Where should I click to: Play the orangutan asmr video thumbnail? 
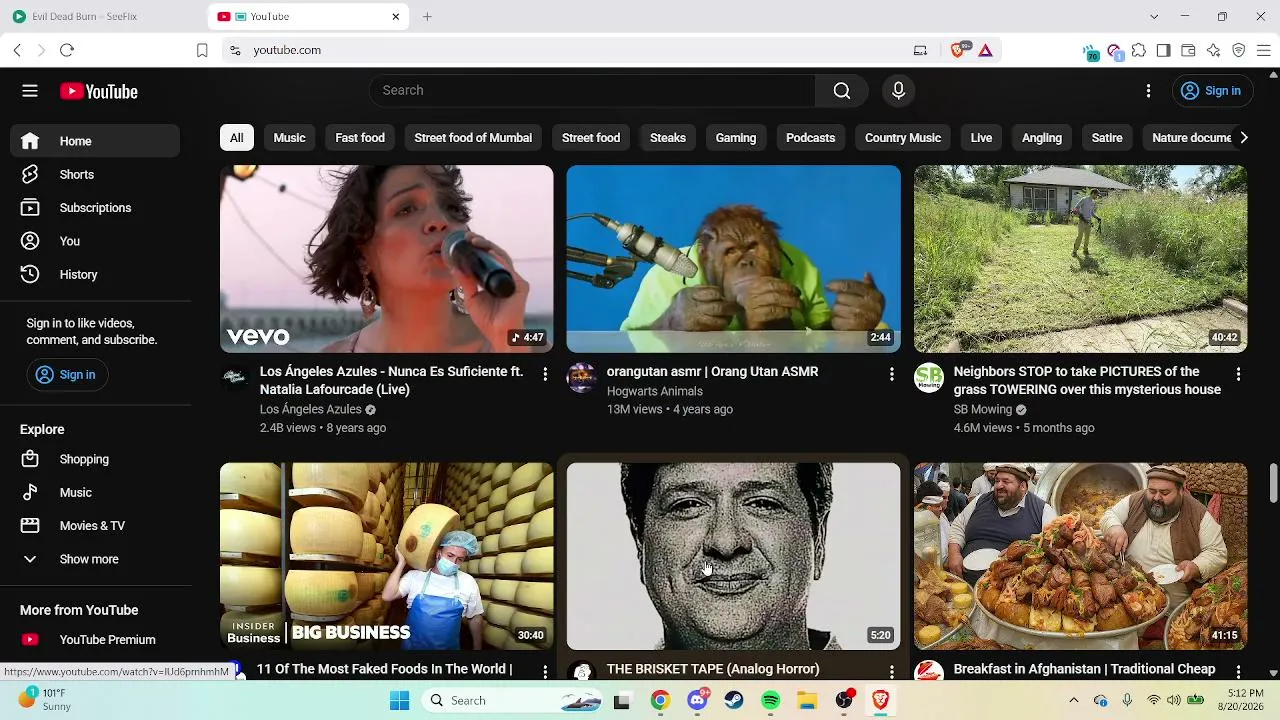tap(733, 259)
